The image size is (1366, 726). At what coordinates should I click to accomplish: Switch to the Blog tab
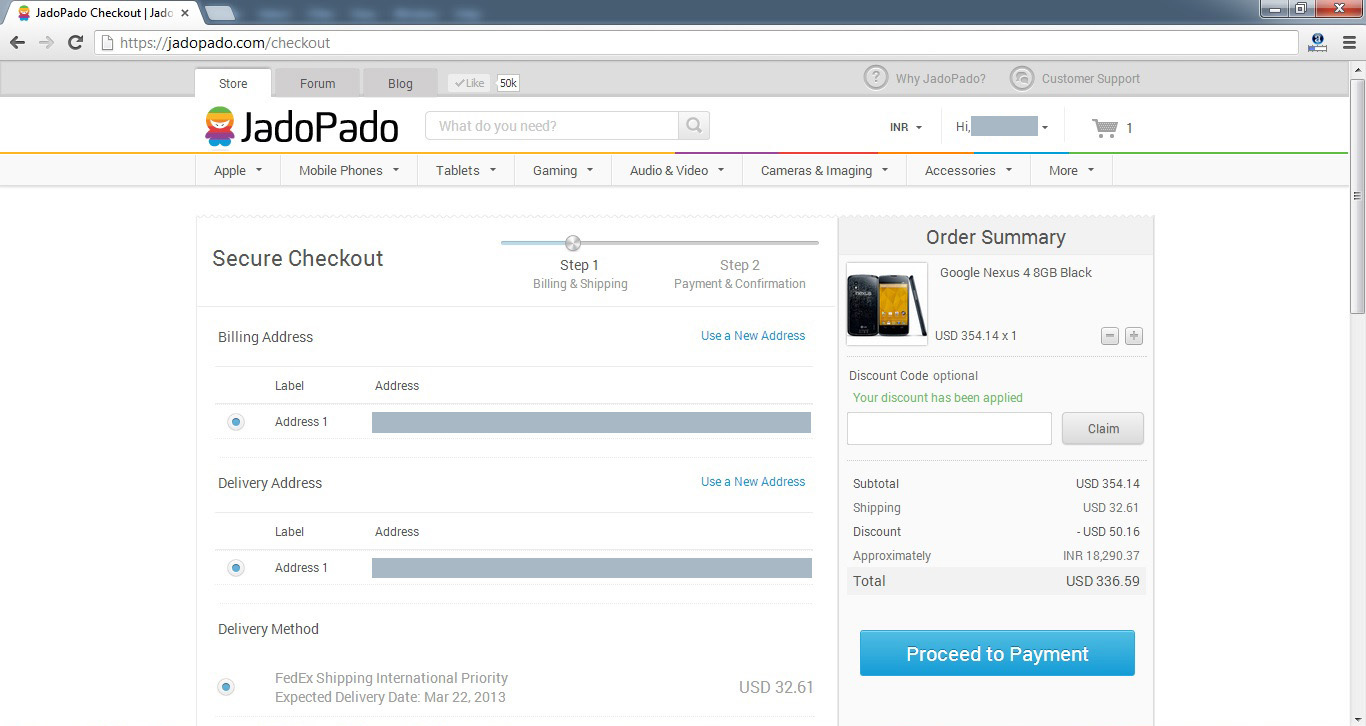[x=400, y=83]
